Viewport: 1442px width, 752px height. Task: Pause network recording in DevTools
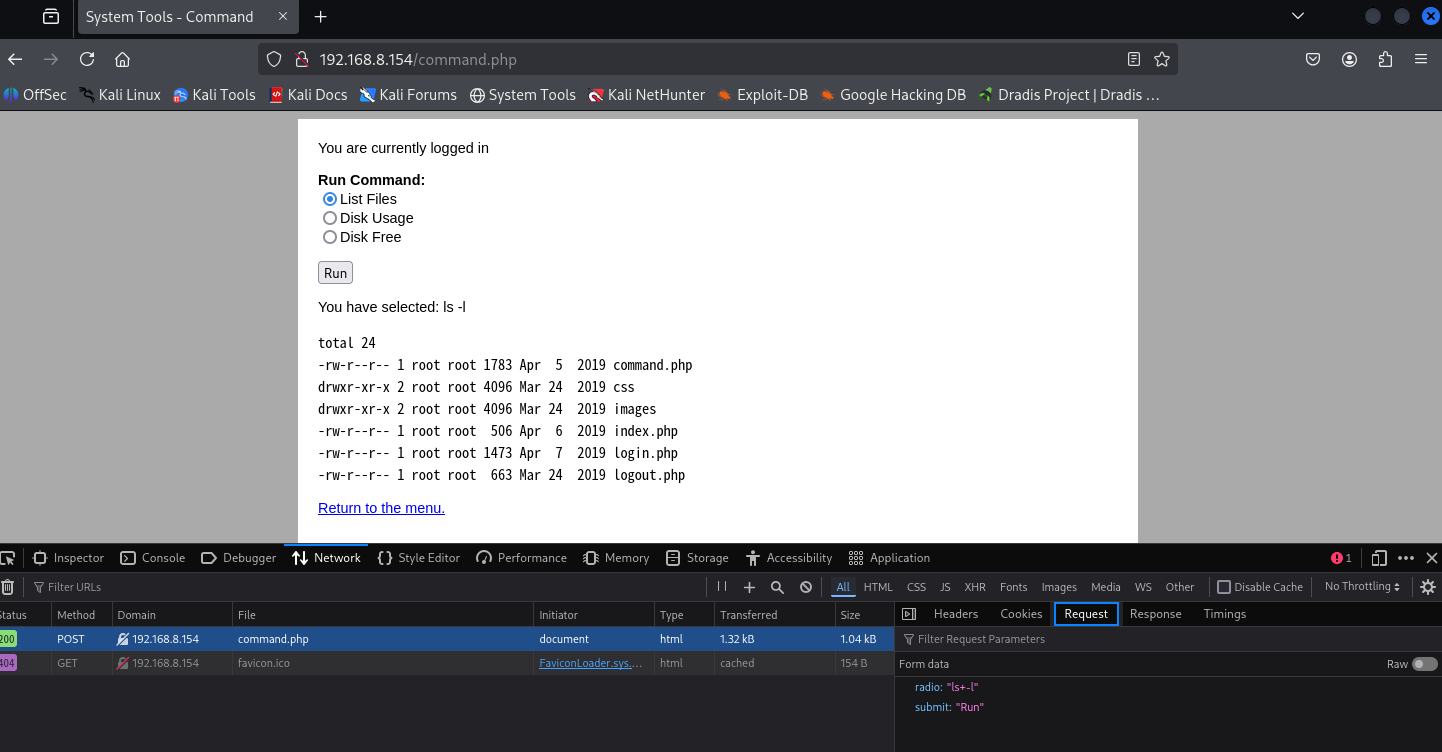pos(721,587)
